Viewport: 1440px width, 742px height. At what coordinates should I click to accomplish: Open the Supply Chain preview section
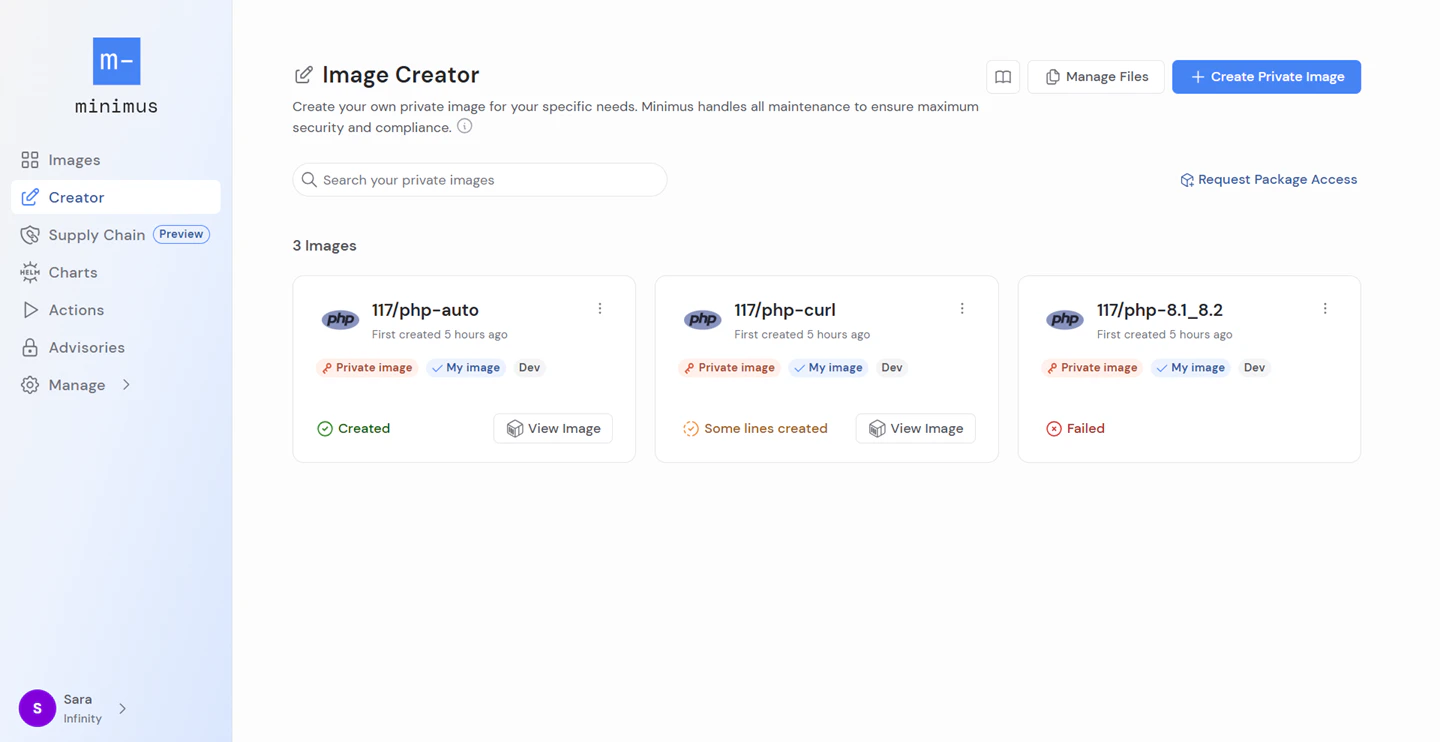point(96,234)
